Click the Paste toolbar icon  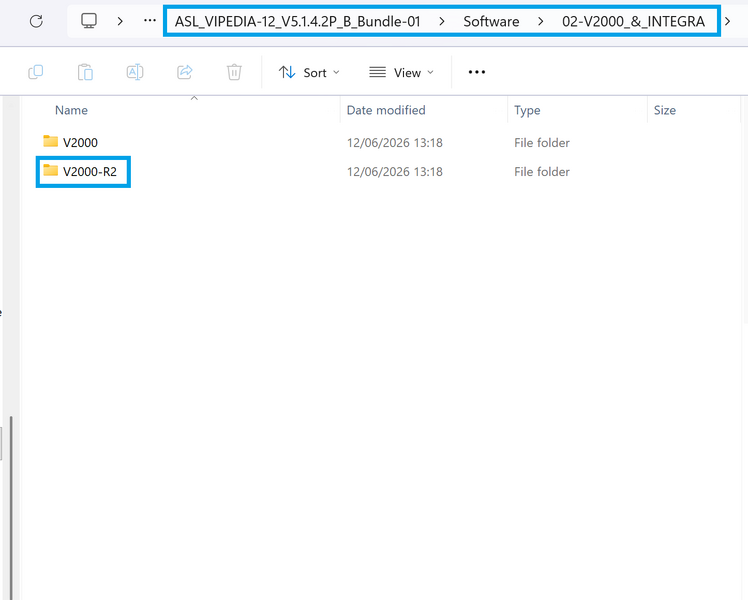point(85,72)
